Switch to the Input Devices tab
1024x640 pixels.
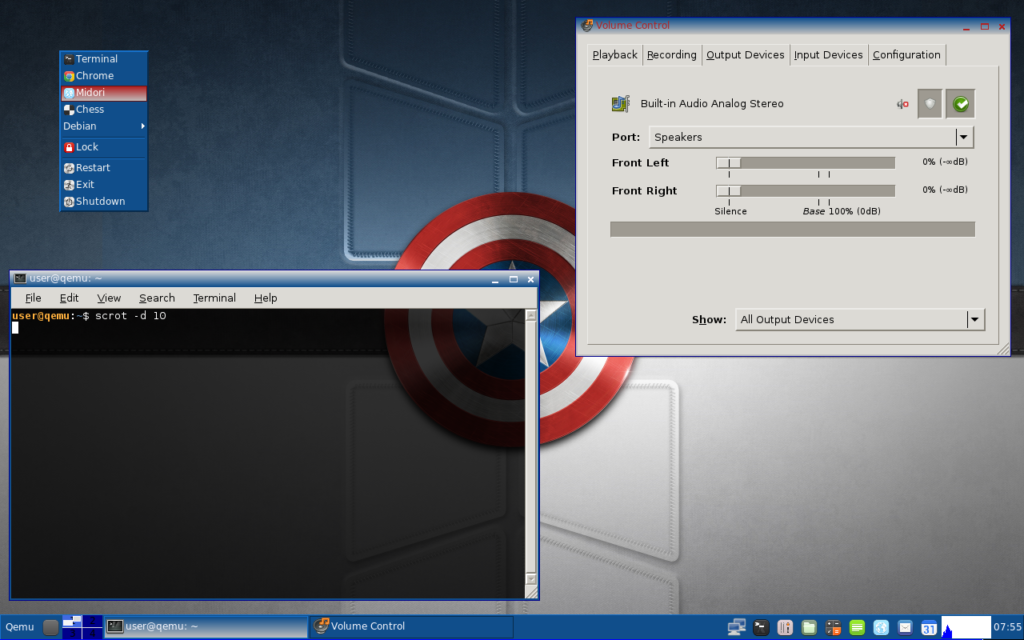pos(828,55)
